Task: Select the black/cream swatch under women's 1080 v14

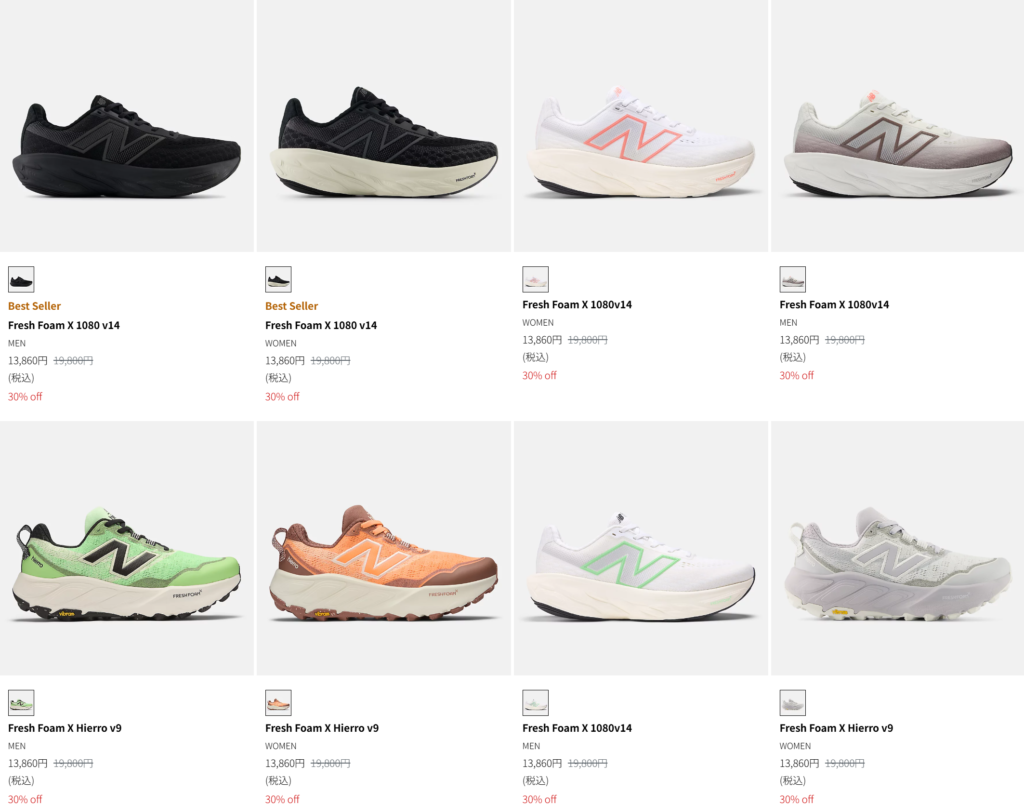Action: pyautogui.click(x=278, y=279)
